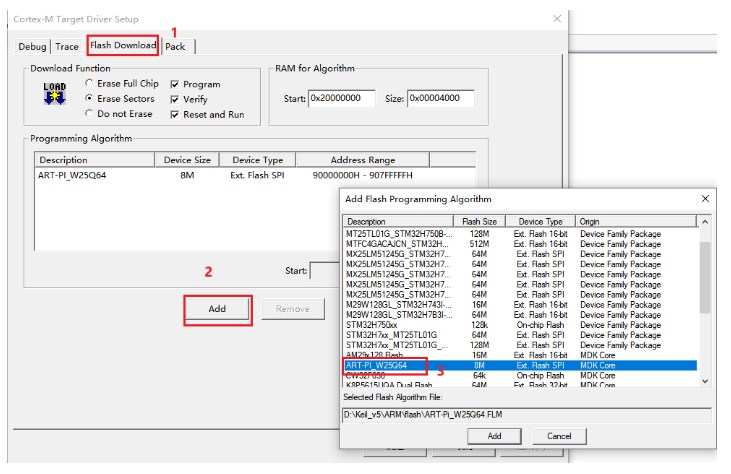The height and width of the screenshot is (474, 731).
Task: Click the down arrow of the list scrollbar
Action: point(705,381)
